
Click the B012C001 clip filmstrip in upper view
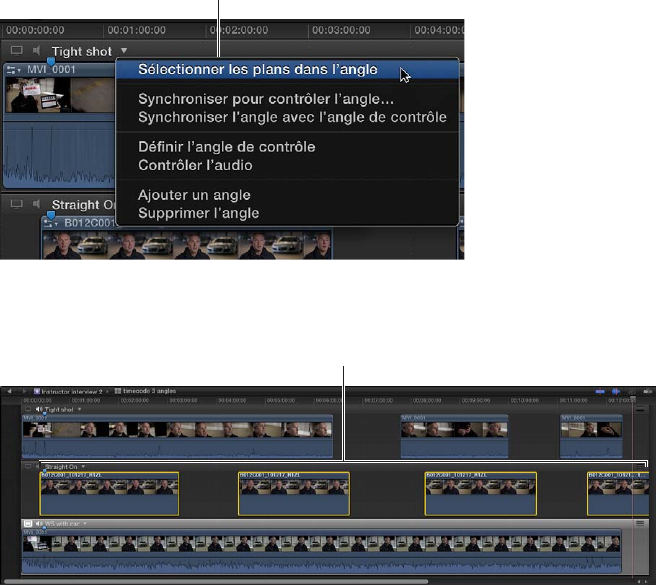coord(187,246)
